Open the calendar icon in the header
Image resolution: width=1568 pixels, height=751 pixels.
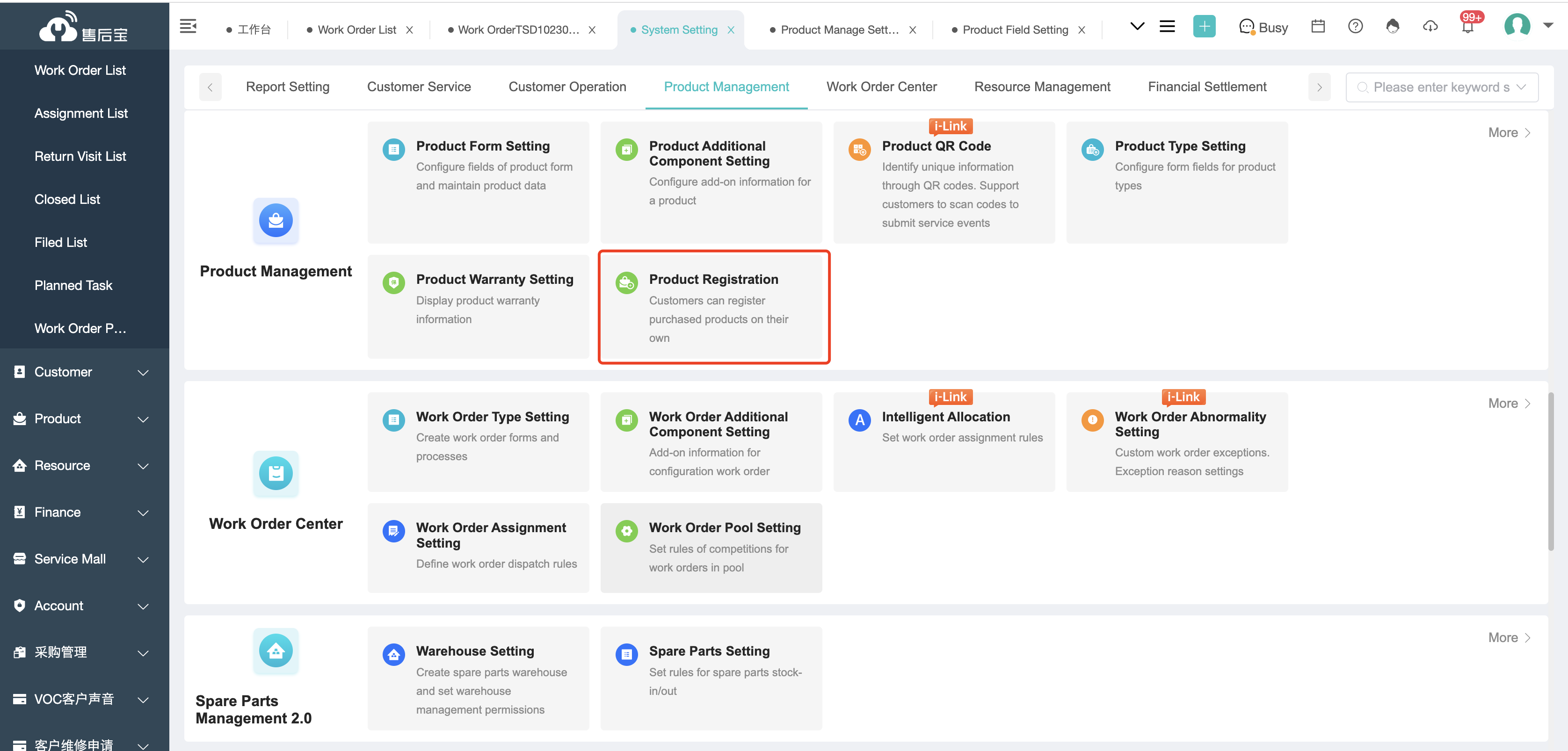point(1318,26)
